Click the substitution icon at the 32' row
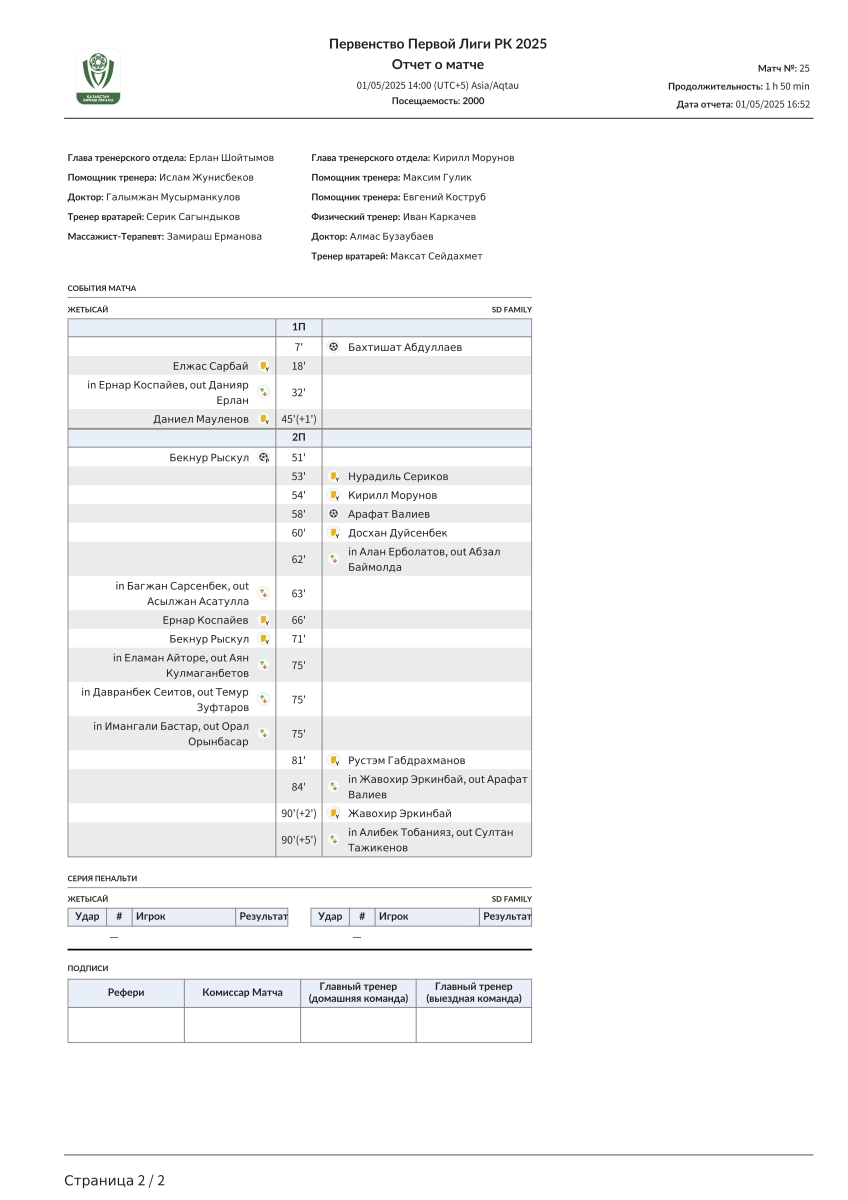848x1200 pixels. click(x=264, y=393)
